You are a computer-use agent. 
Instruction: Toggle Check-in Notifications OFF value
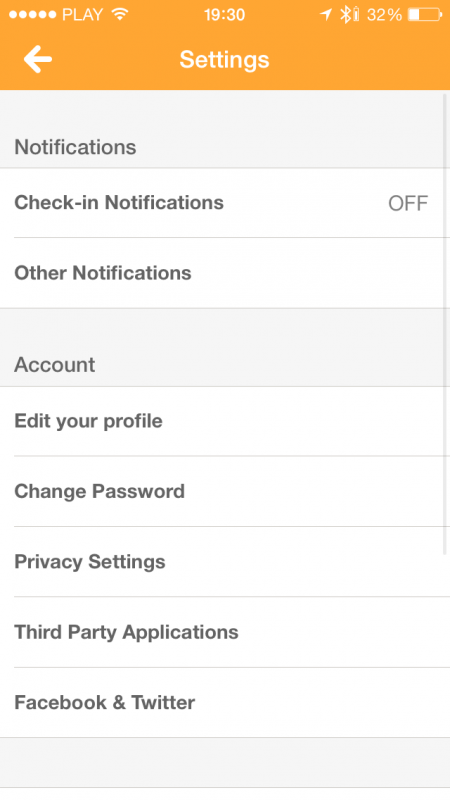(408, 203)
